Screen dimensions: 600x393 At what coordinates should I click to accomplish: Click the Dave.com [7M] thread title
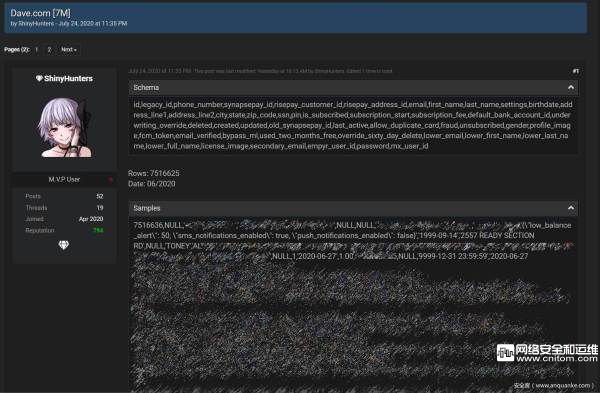tap(40, 13)
